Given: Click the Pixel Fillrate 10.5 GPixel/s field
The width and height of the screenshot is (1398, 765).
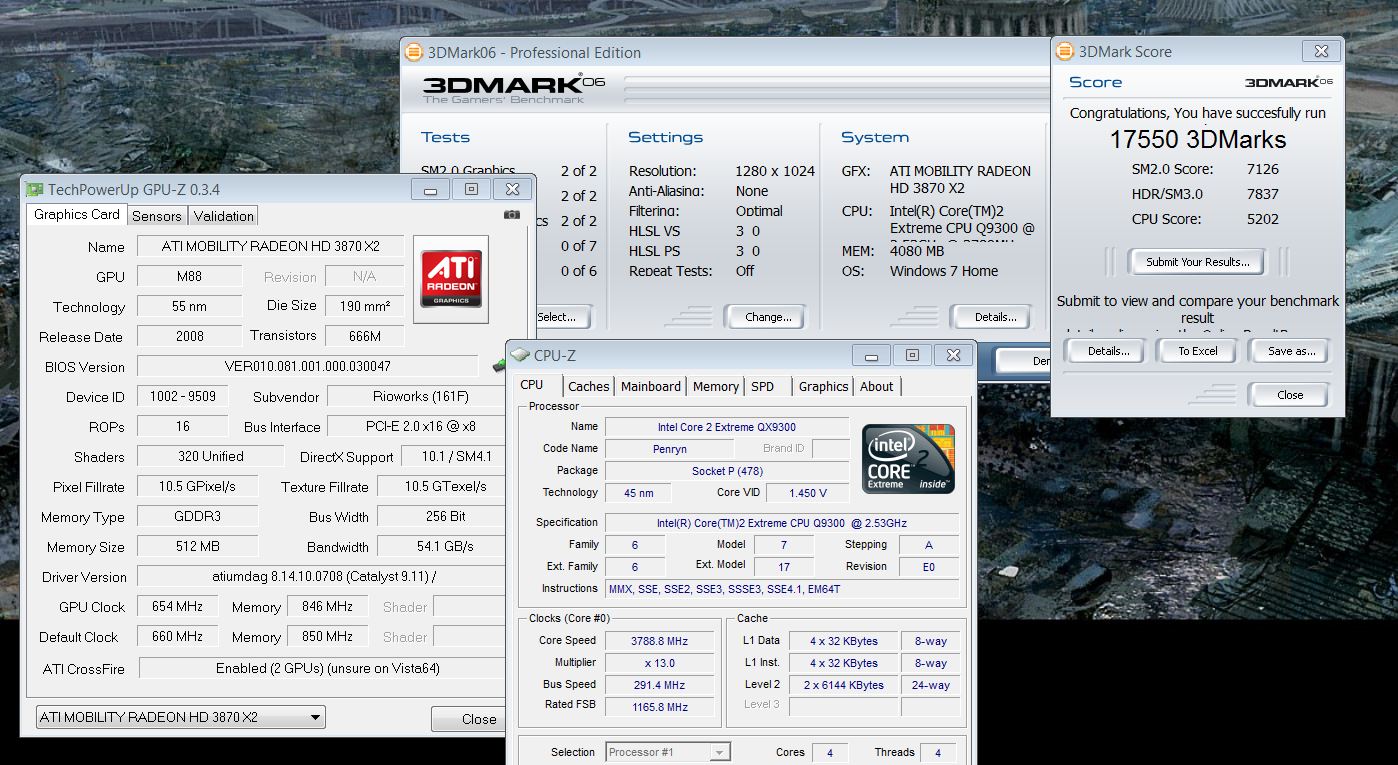Looking at the screenshot, I should [x=198, y=486].
